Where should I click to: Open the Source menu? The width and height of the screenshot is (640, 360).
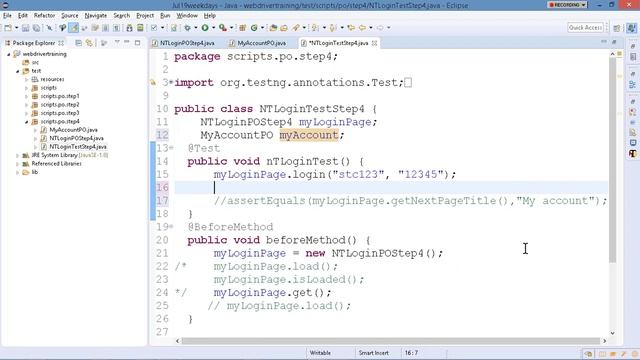(69, 16)
